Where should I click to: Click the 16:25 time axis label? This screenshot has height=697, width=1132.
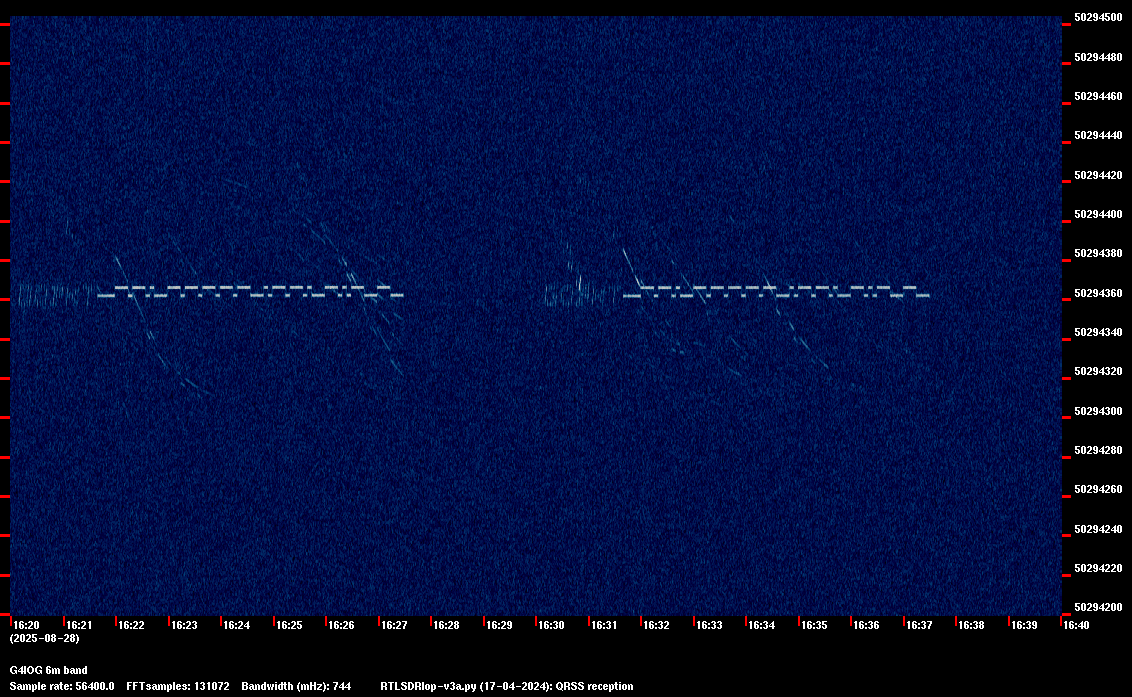pyautogui.click(x=289, y=625)
